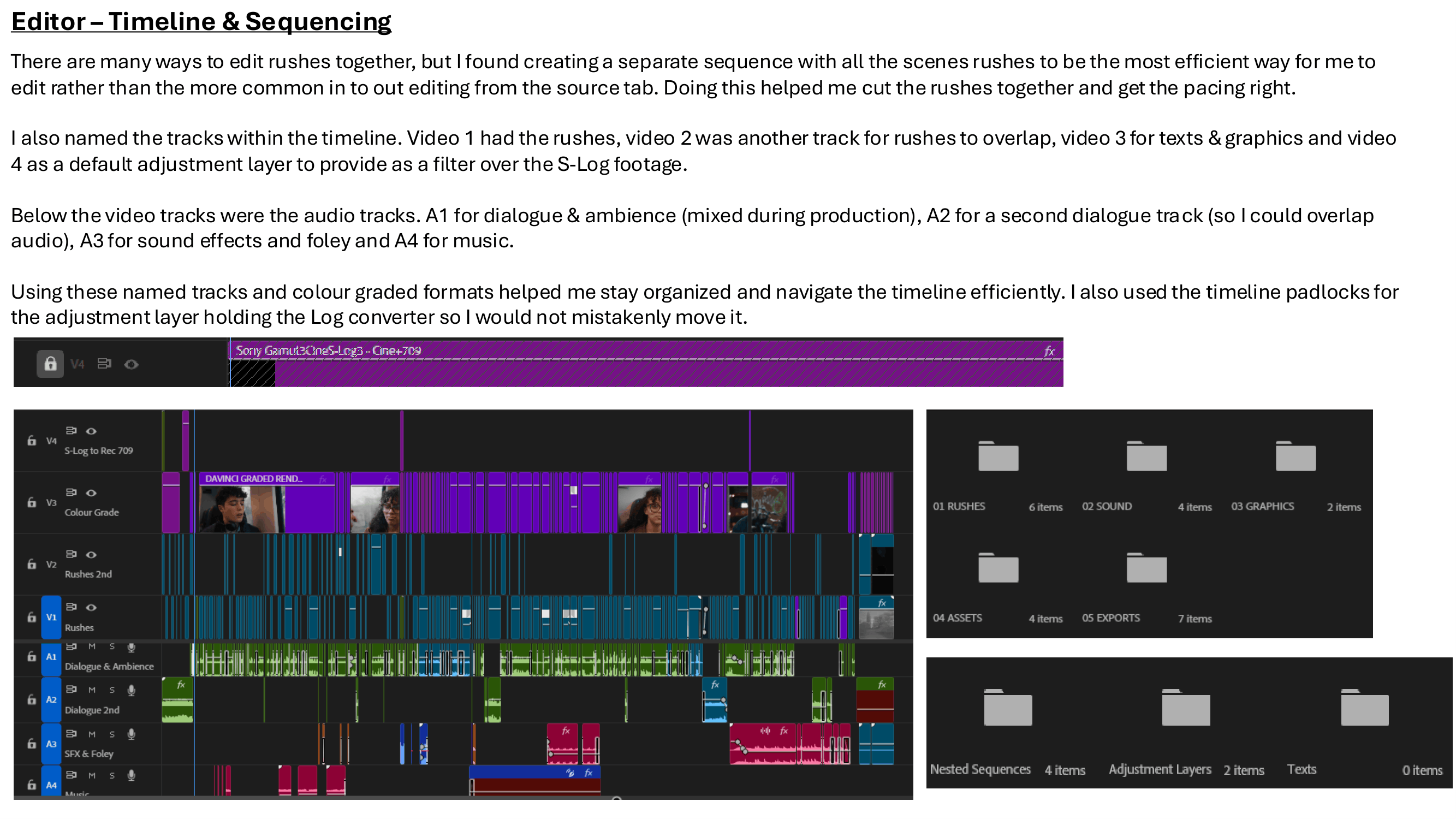Lock the Rushes 2nd V2 track

(32, 563)
